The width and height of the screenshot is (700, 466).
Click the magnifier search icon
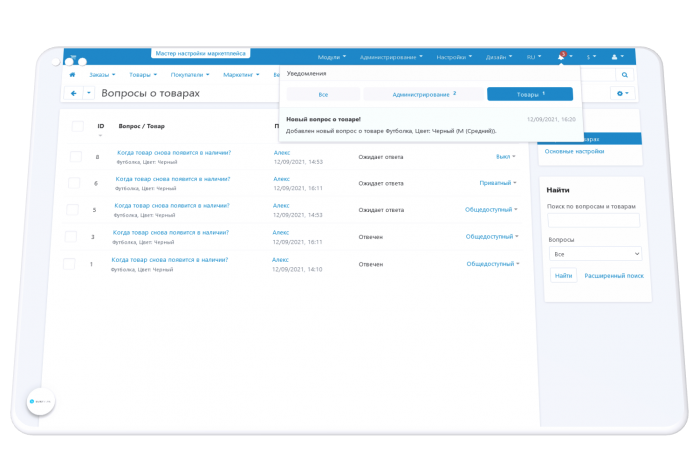click(x=625, y=75)
